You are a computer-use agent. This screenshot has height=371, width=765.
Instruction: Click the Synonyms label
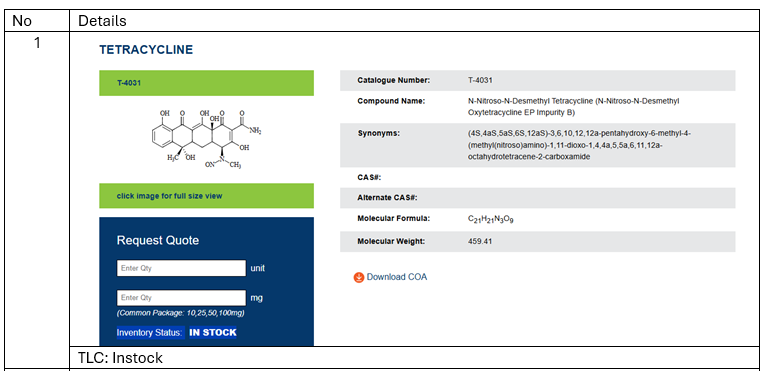point(379,133)
